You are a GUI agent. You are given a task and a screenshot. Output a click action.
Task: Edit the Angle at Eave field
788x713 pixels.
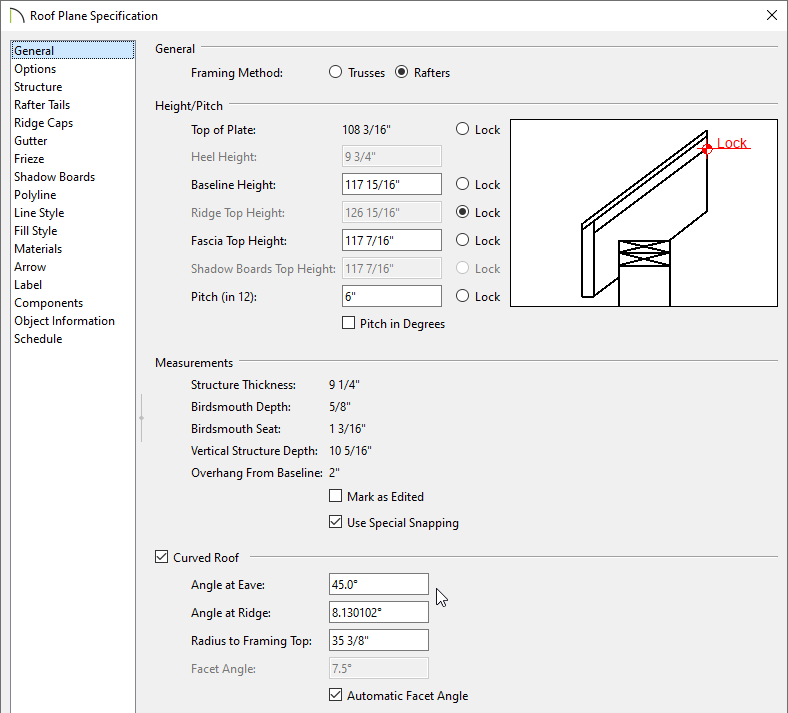pos(379,584)
